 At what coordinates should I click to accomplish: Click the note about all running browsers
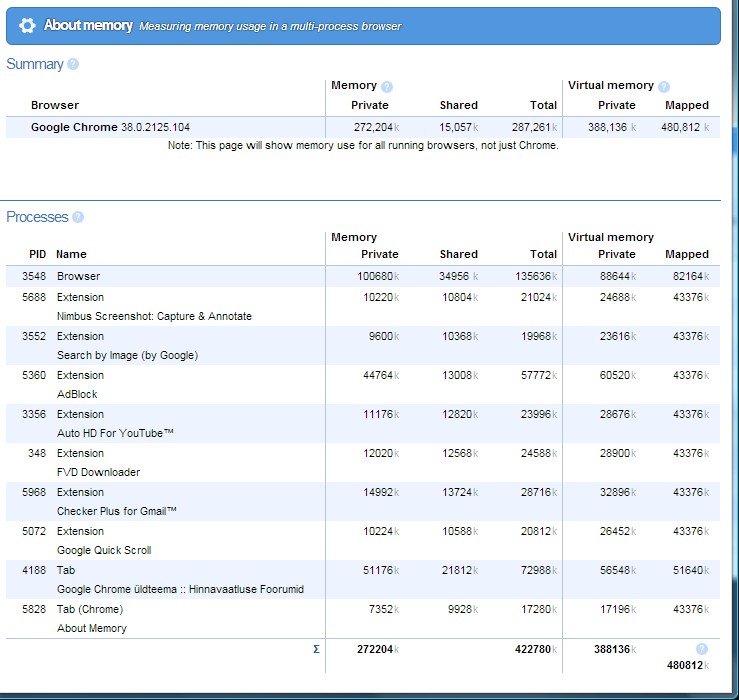pyautogui.click(x=363, y=146)
